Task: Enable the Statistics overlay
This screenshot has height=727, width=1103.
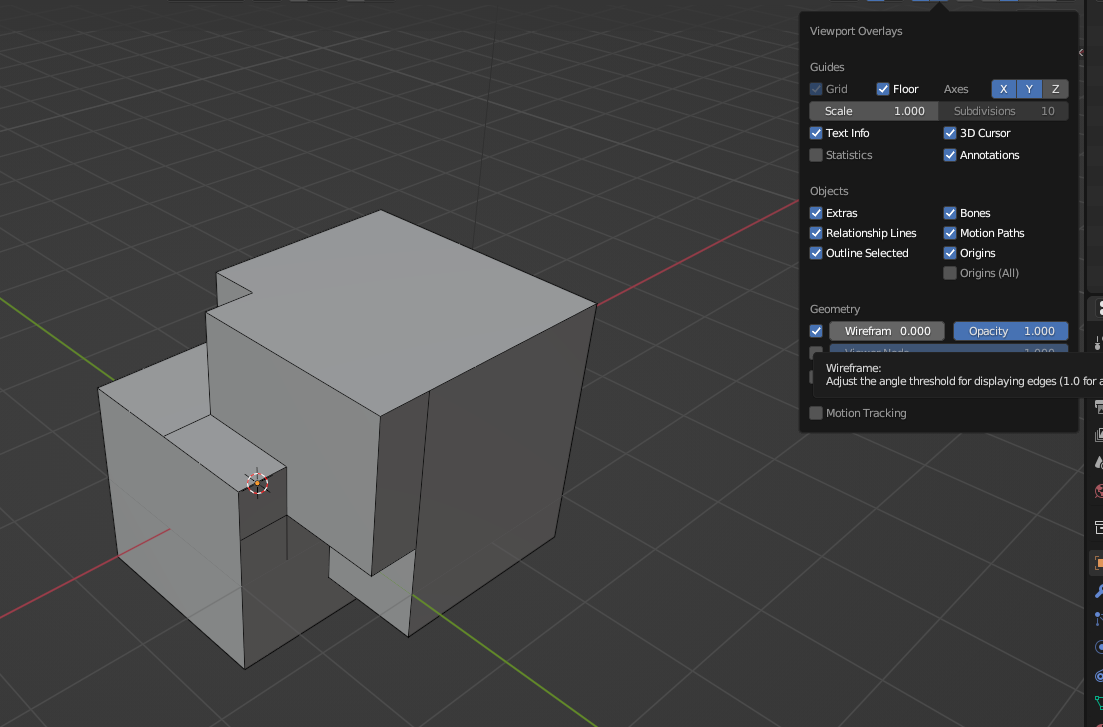Action: pos(816,155)
